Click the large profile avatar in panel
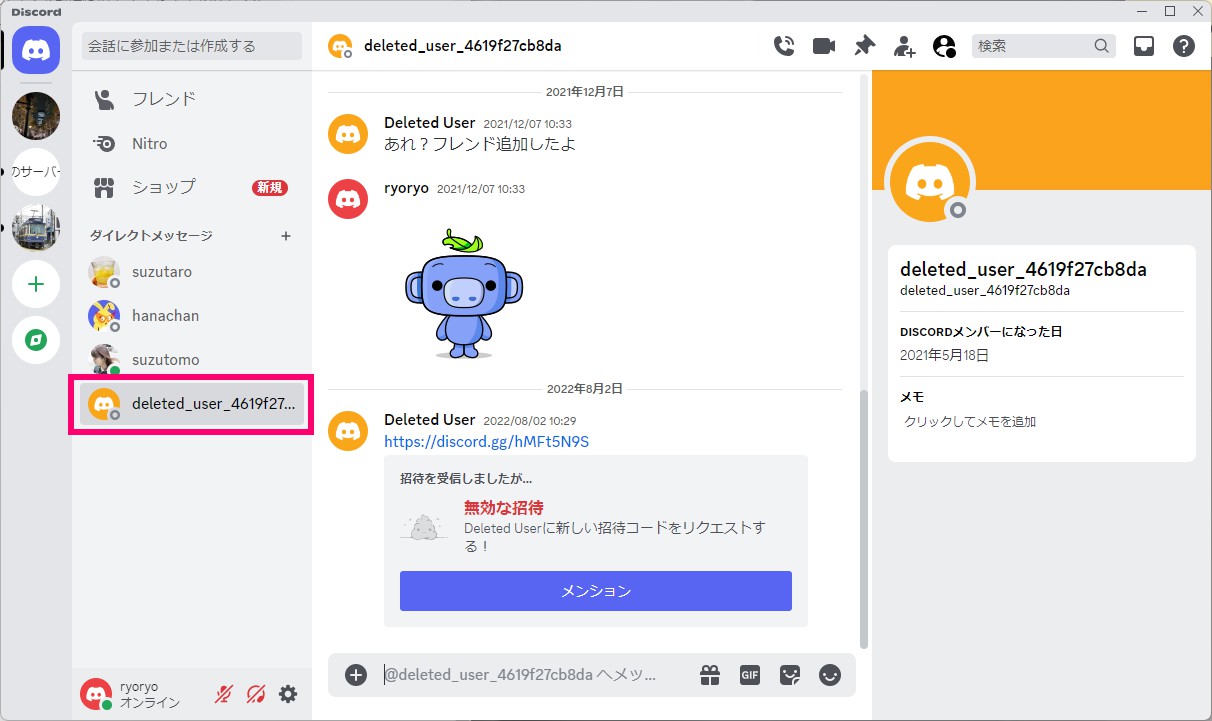 [930, 181]
